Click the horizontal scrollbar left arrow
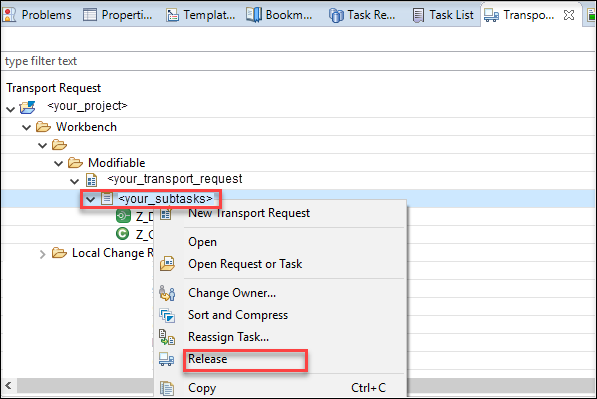 [9, 386]
